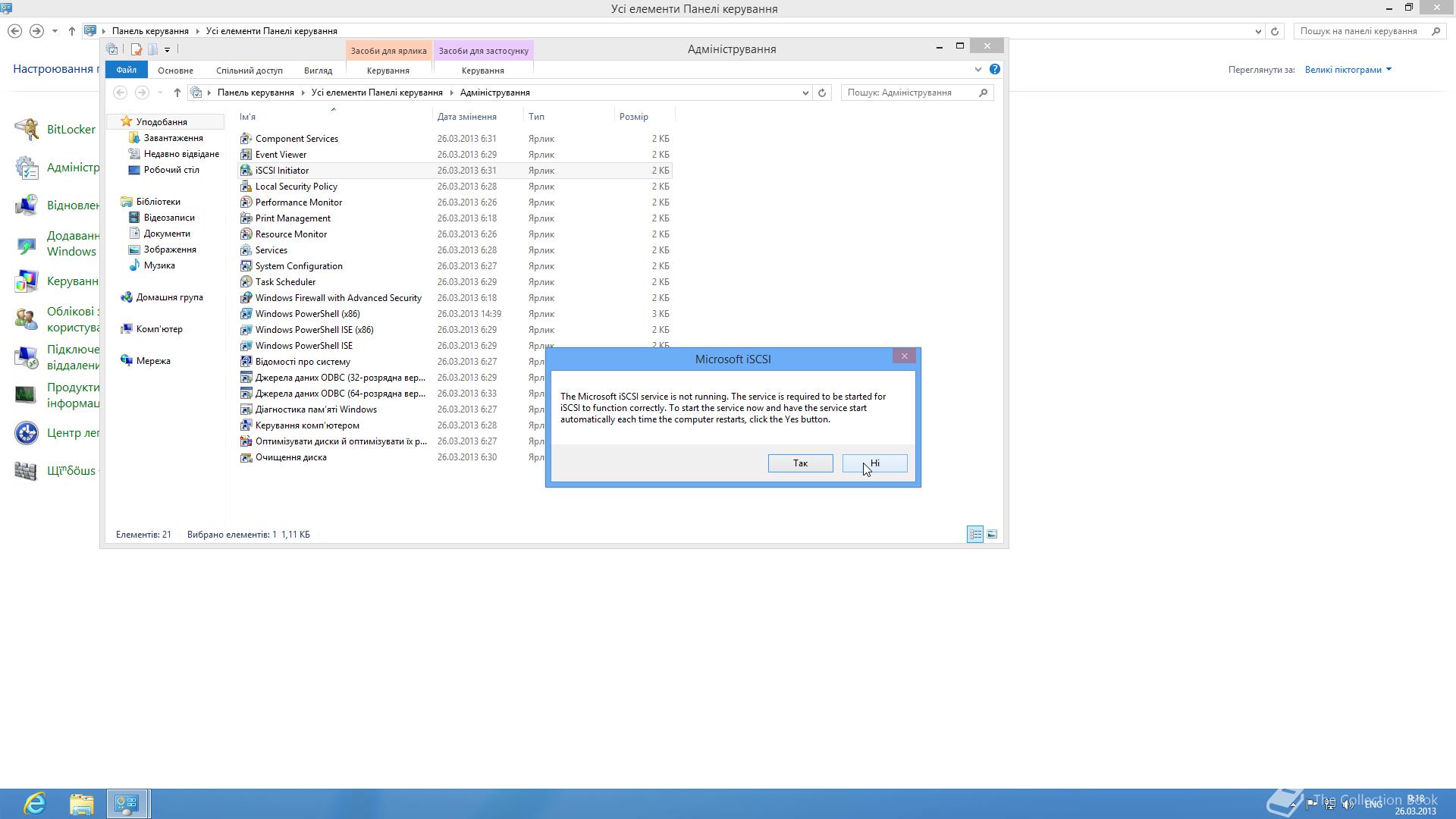Click the Windows PowerShell ISE (x86) icon
The width and height of the screenshot is (1456, 819).
246,330
